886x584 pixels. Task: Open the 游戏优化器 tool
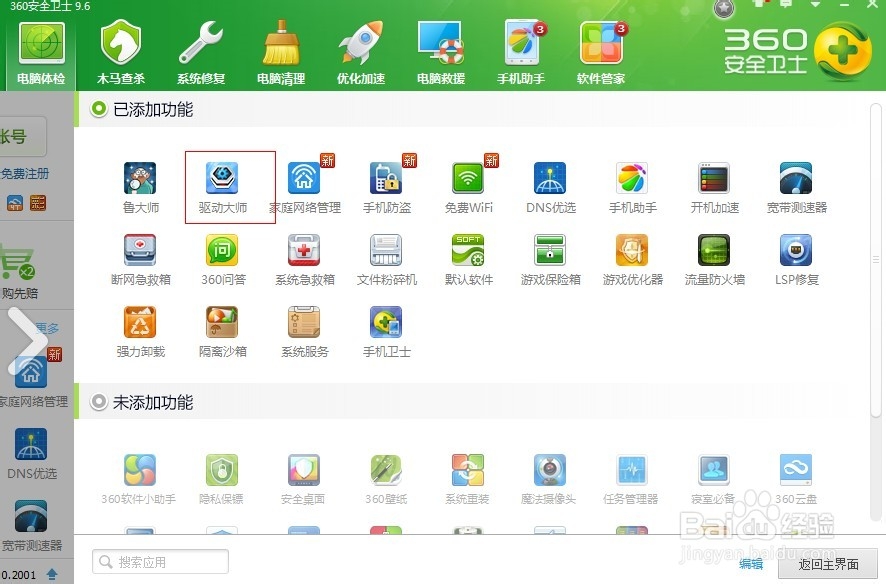click(x=632, y=260)
